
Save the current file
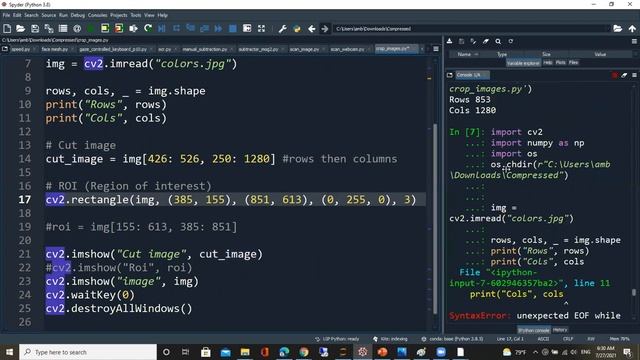tap(35, 29)
